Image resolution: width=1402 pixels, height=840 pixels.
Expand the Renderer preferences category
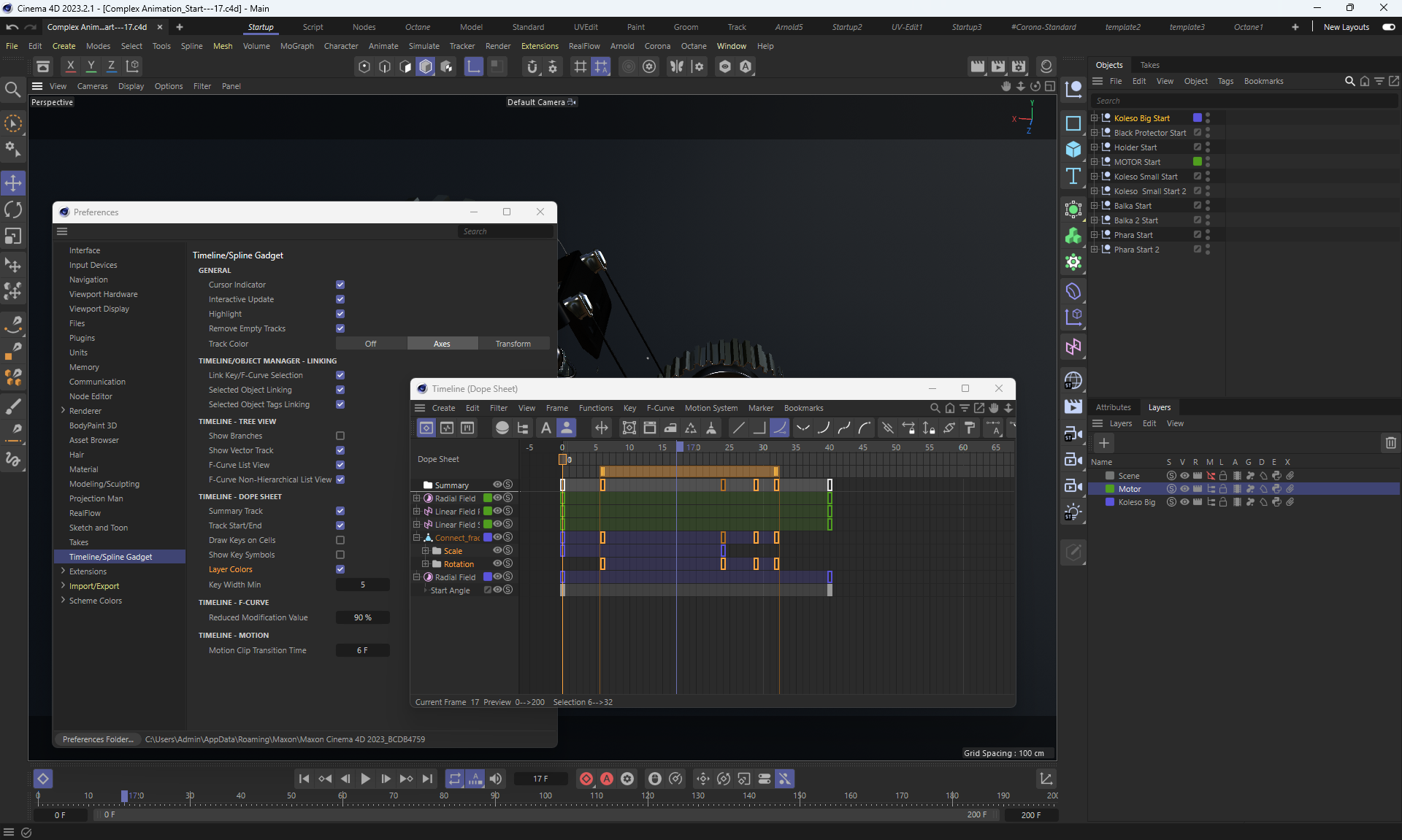[63, 411]
